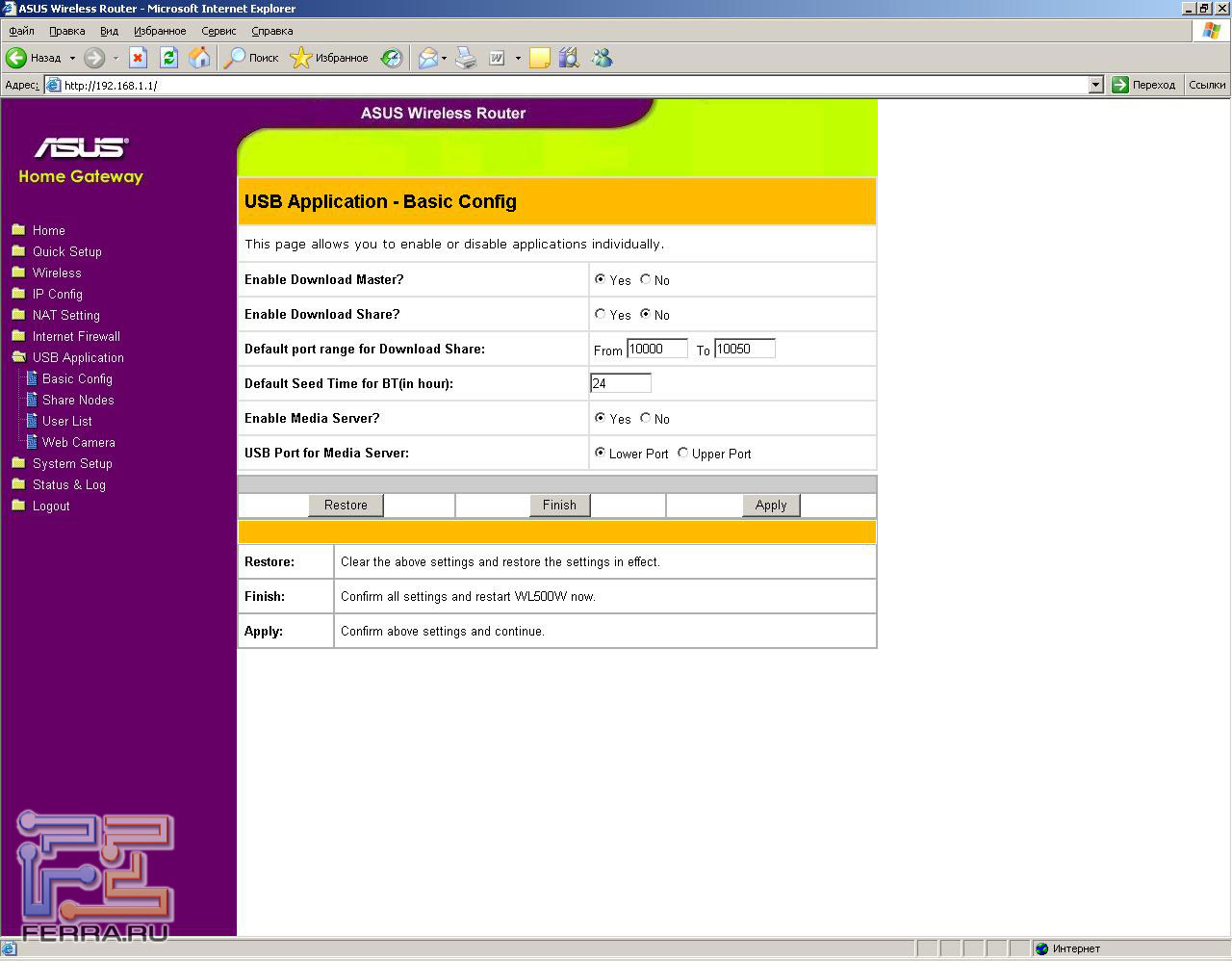
Task: Click the Refresh page icon
Action: pyautogui.click(x=169, y=59)
